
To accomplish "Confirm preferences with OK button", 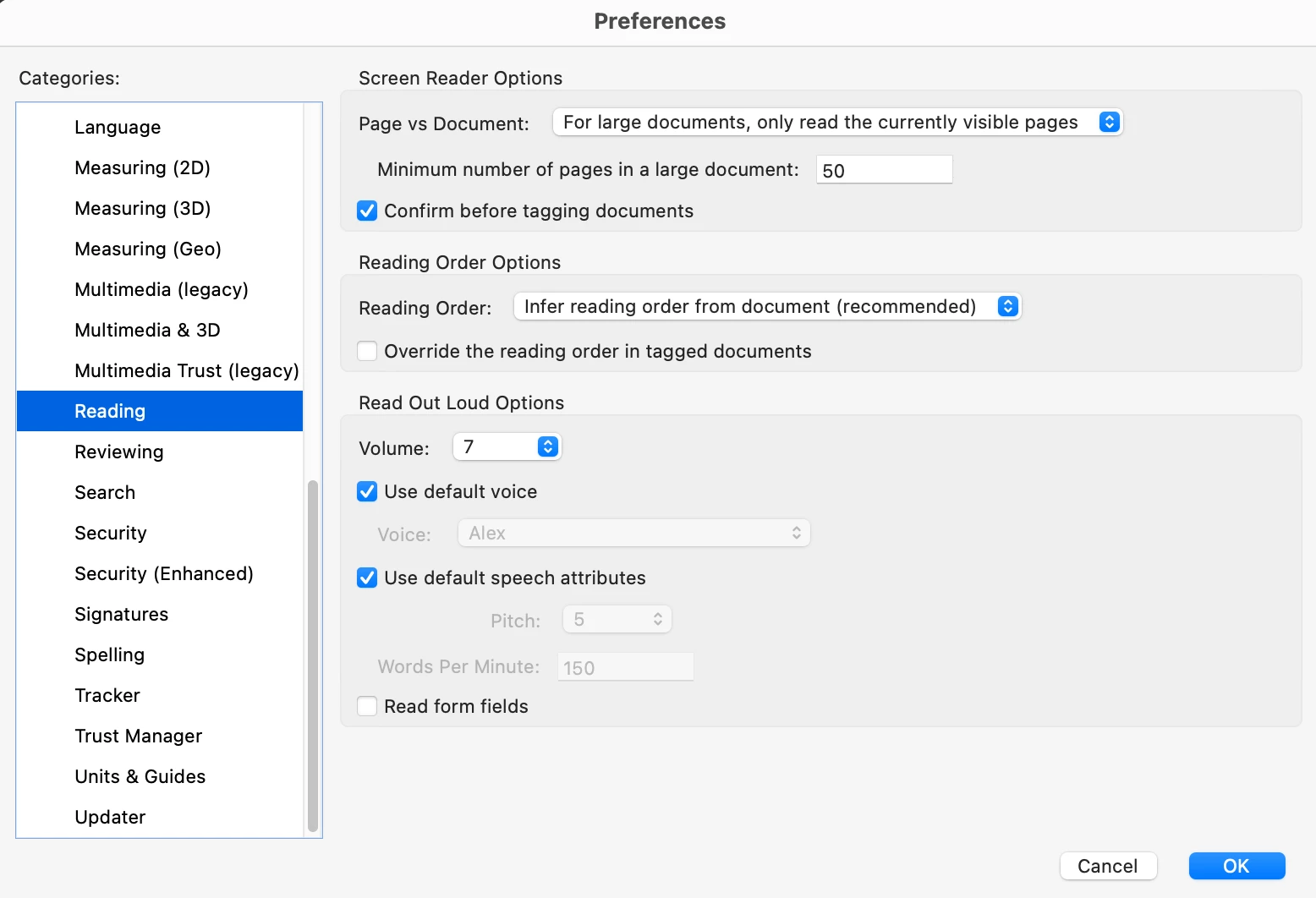I will click(1236, 866).
